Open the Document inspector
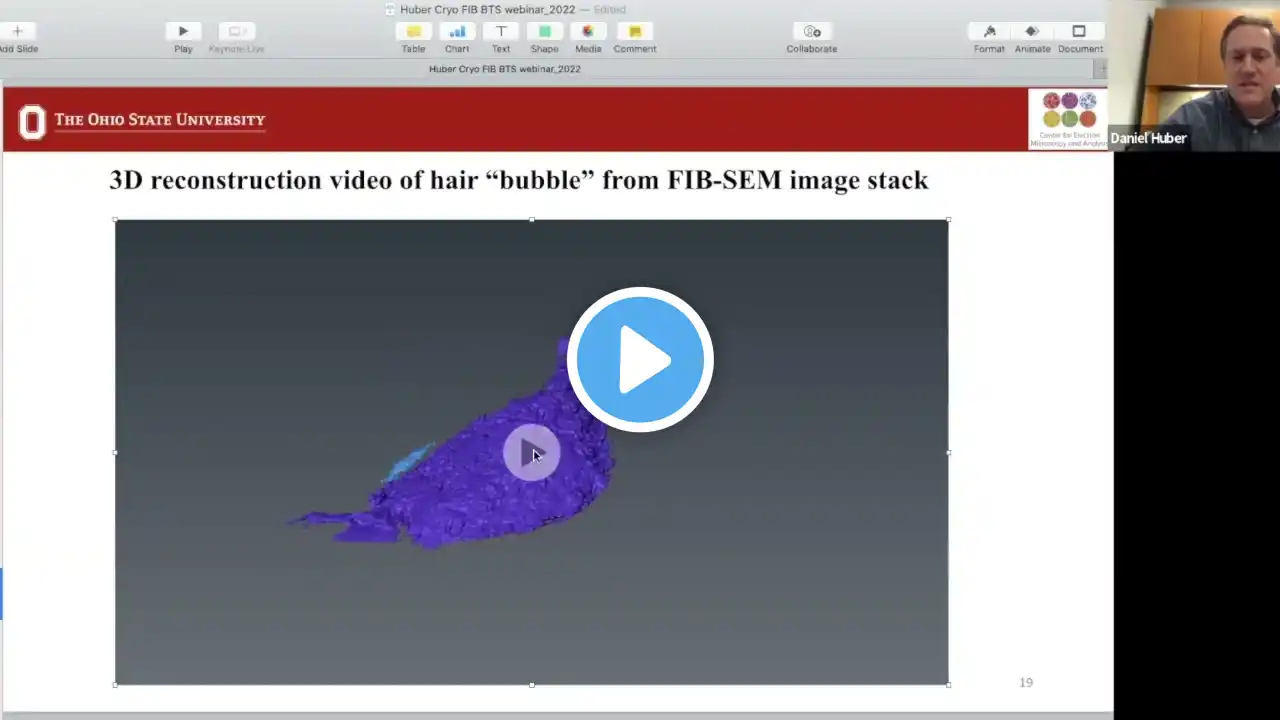 [x=1079, y=31]
